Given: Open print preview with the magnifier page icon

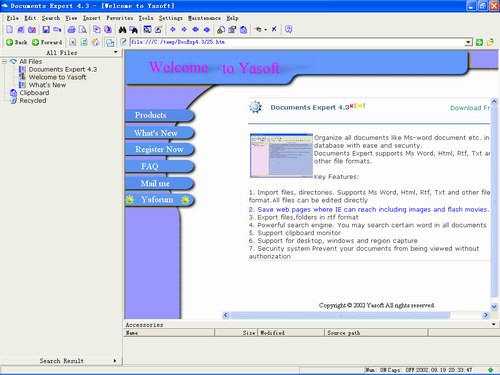Looking at the screenshot, I should click(82, 30).
